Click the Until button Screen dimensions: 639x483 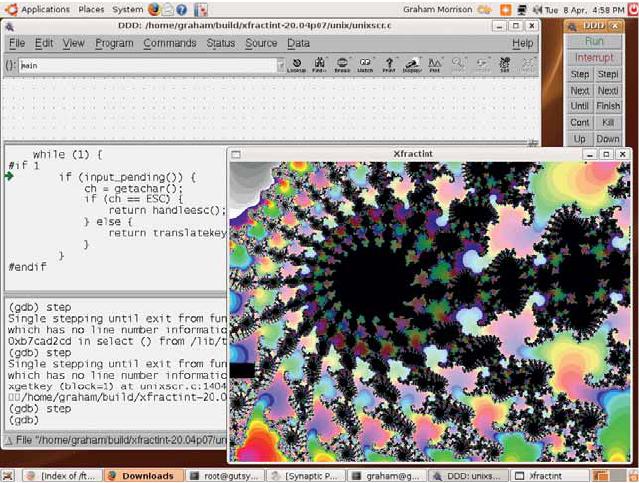tap(580, 106)
